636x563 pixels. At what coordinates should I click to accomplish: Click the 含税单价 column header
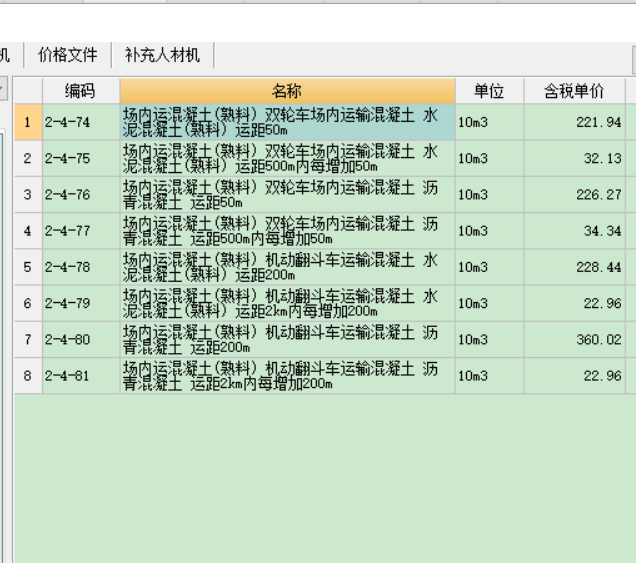point(574,91)
